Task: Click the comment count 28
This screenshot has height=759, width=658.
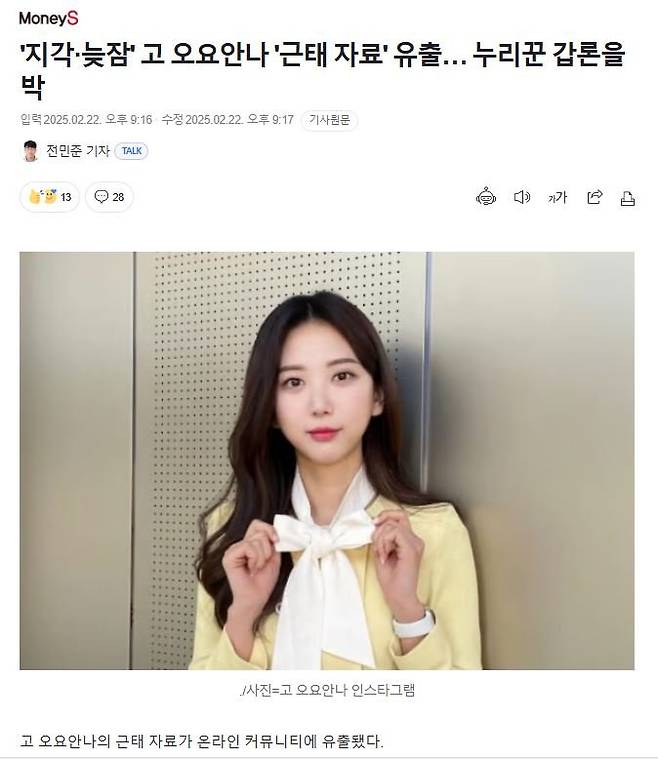Action: tap(118, 197)
